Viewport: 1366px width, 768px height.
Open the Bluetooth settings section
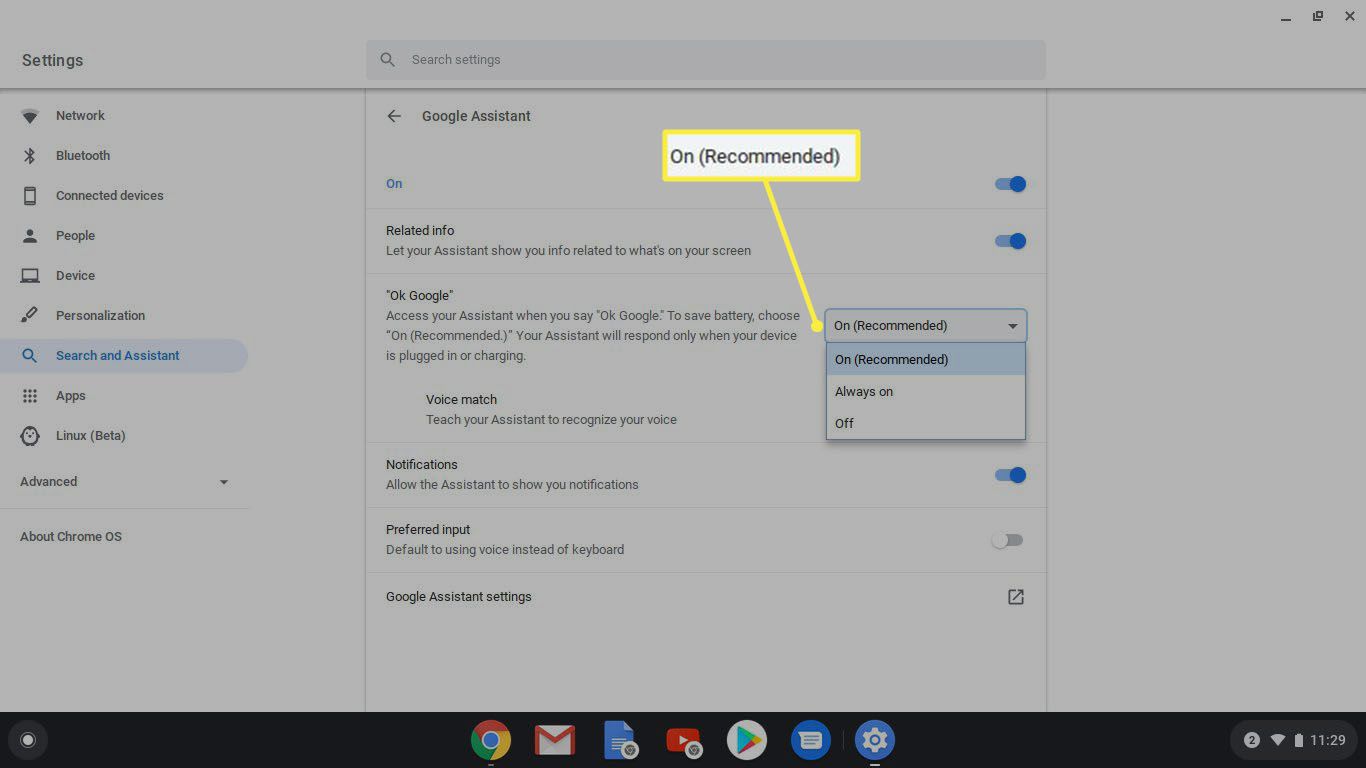pyautogui.click(x=124, y=156)
